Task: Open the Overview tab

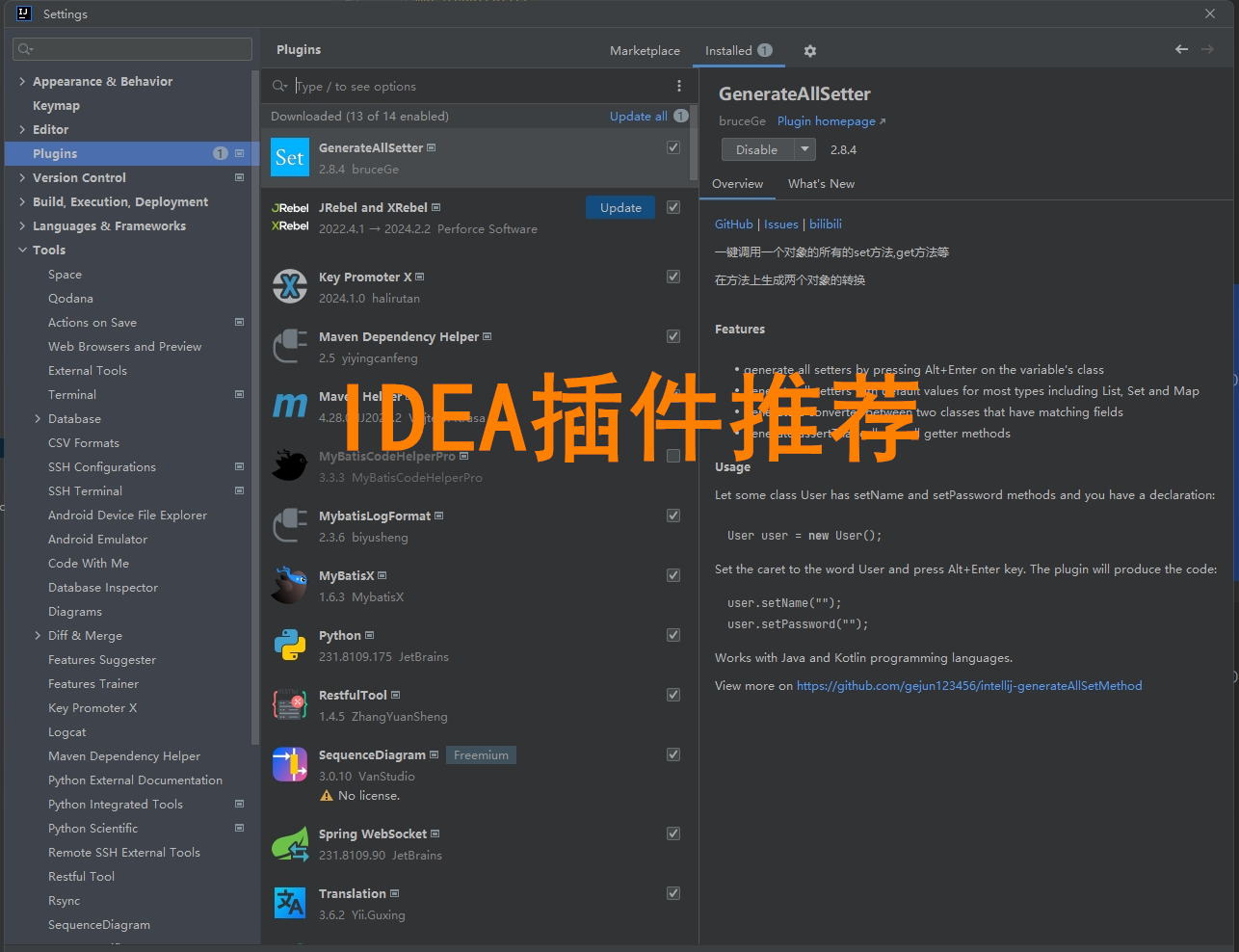Action: [737, 184]
